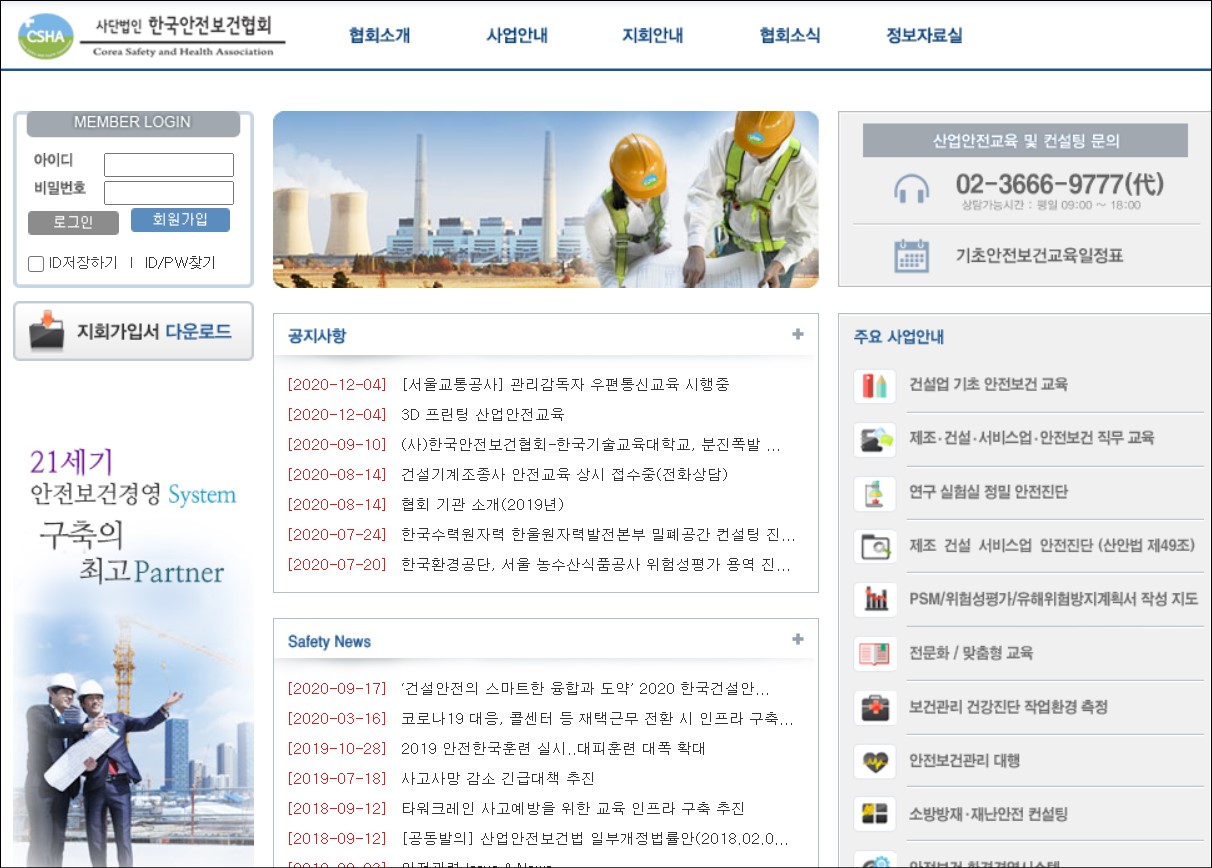Open the 지회안내 menu

[652, 35]
